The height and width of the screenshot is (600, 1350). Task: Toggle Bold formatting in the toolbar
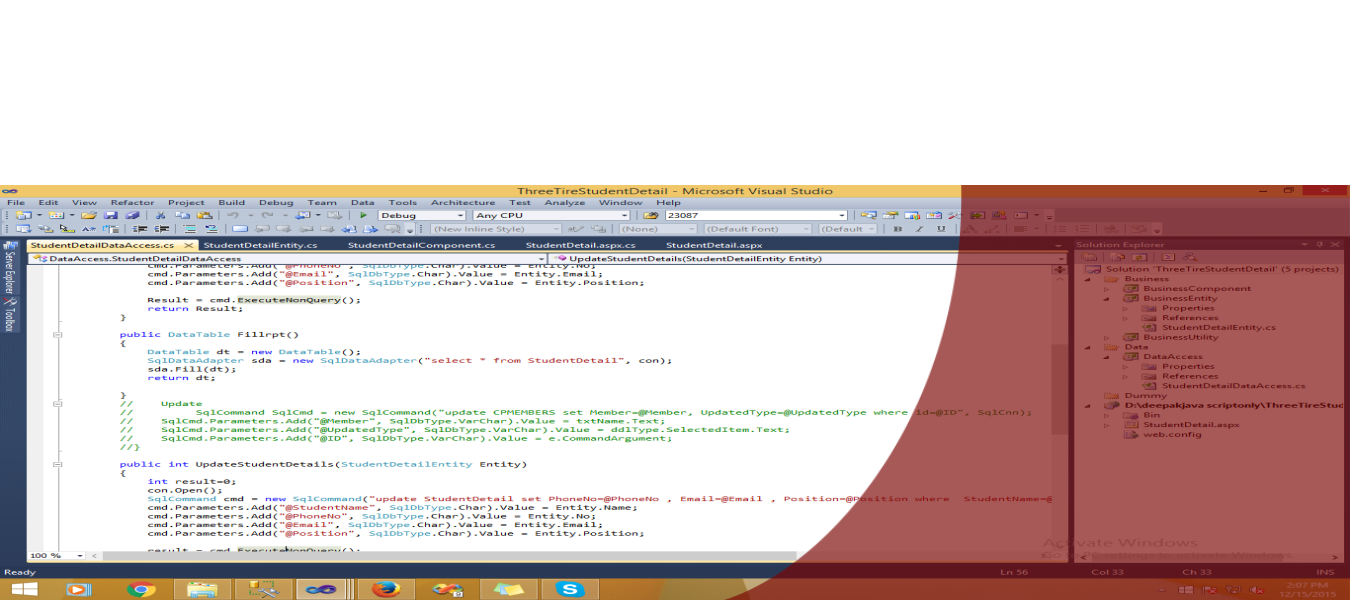click(x=898, y=229)
